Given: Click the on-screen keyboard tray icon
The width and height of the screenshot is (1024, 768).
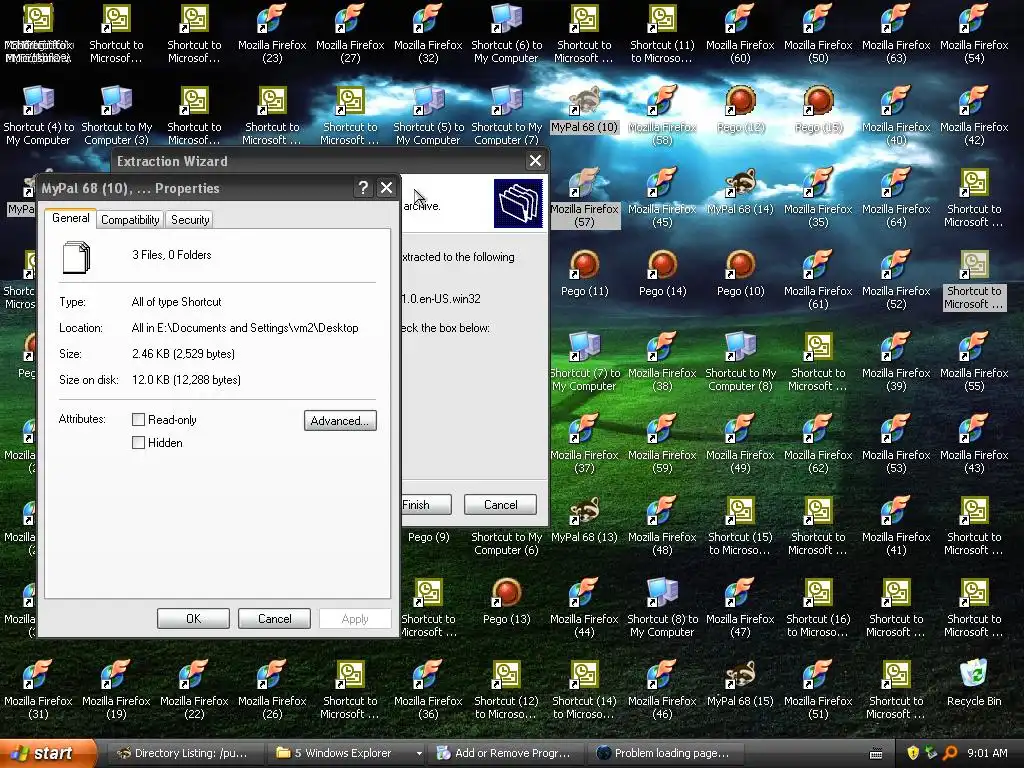Looking at the screenshot, I should coord(876,754).
